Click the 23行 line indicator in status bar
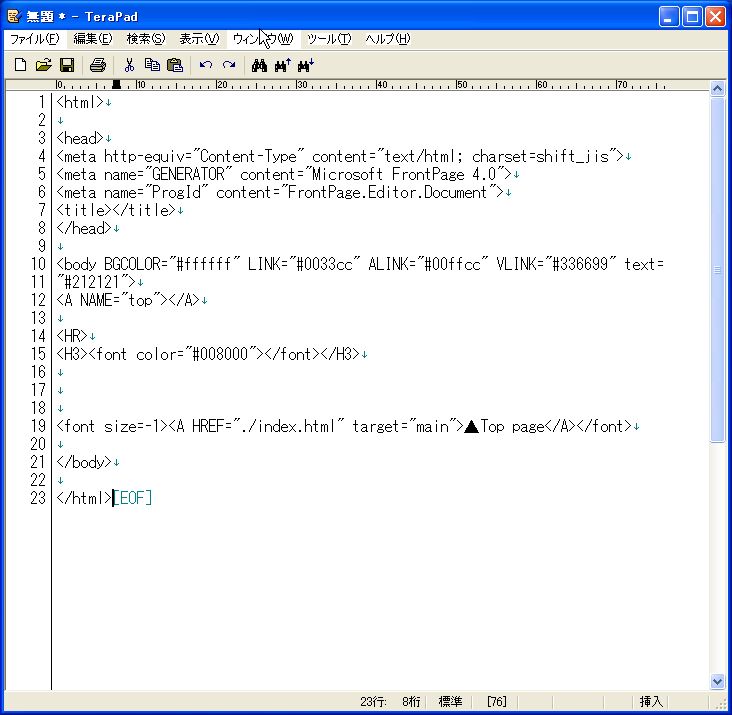This screenshot has width=732, height=715. point(373,701)
